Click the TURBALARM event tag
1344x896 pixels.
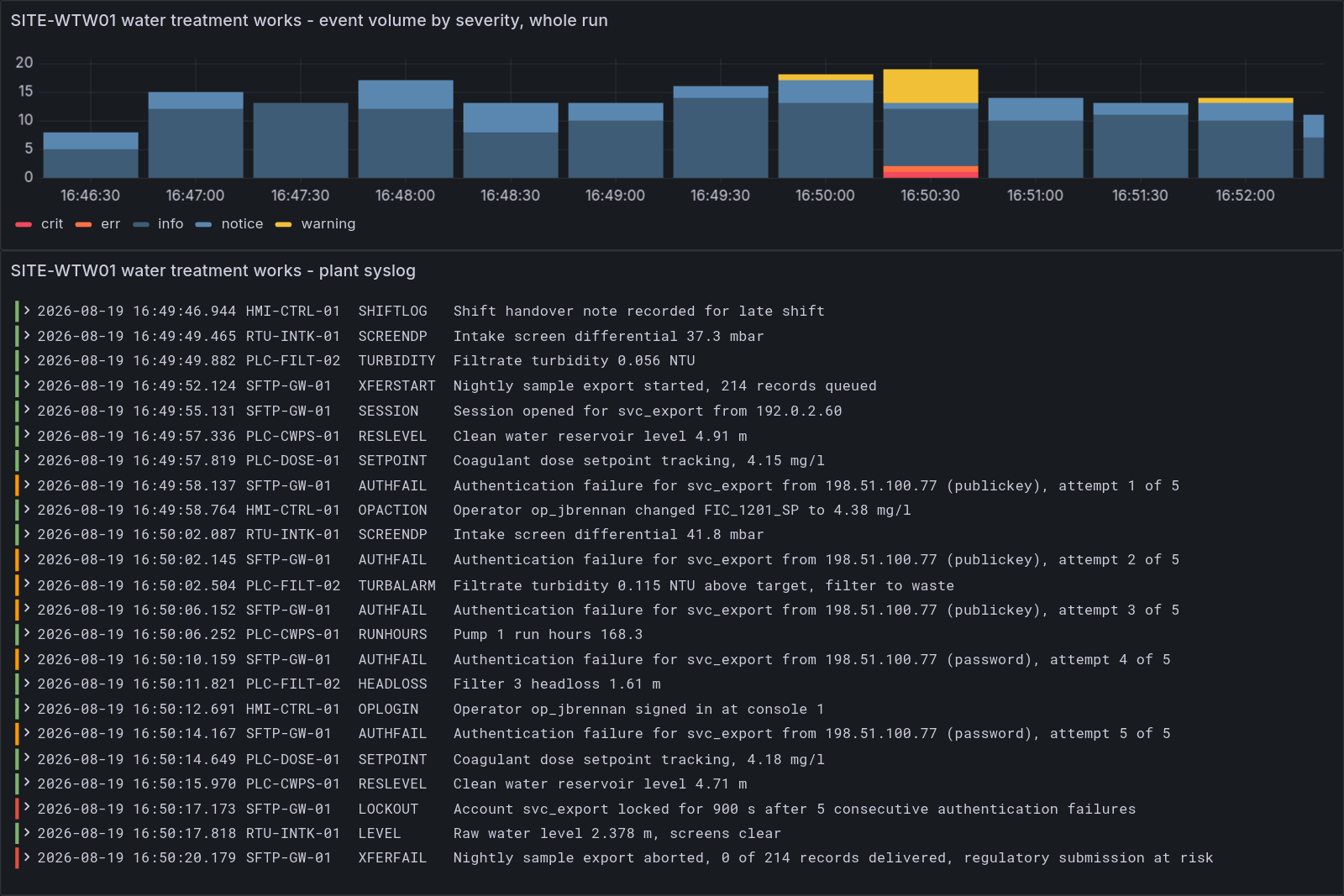[x=396, y=585]
